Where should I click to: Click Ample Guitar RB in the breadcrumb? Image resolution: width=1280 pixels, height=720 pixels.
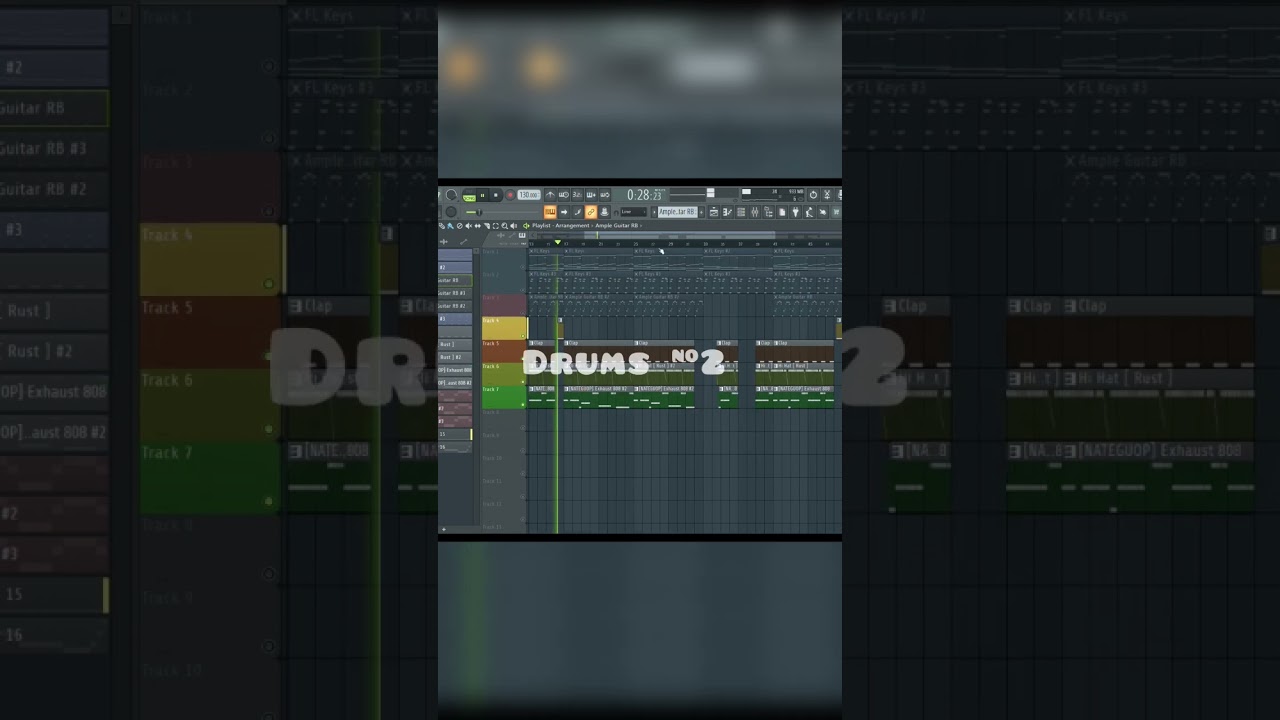coord(617,226)
